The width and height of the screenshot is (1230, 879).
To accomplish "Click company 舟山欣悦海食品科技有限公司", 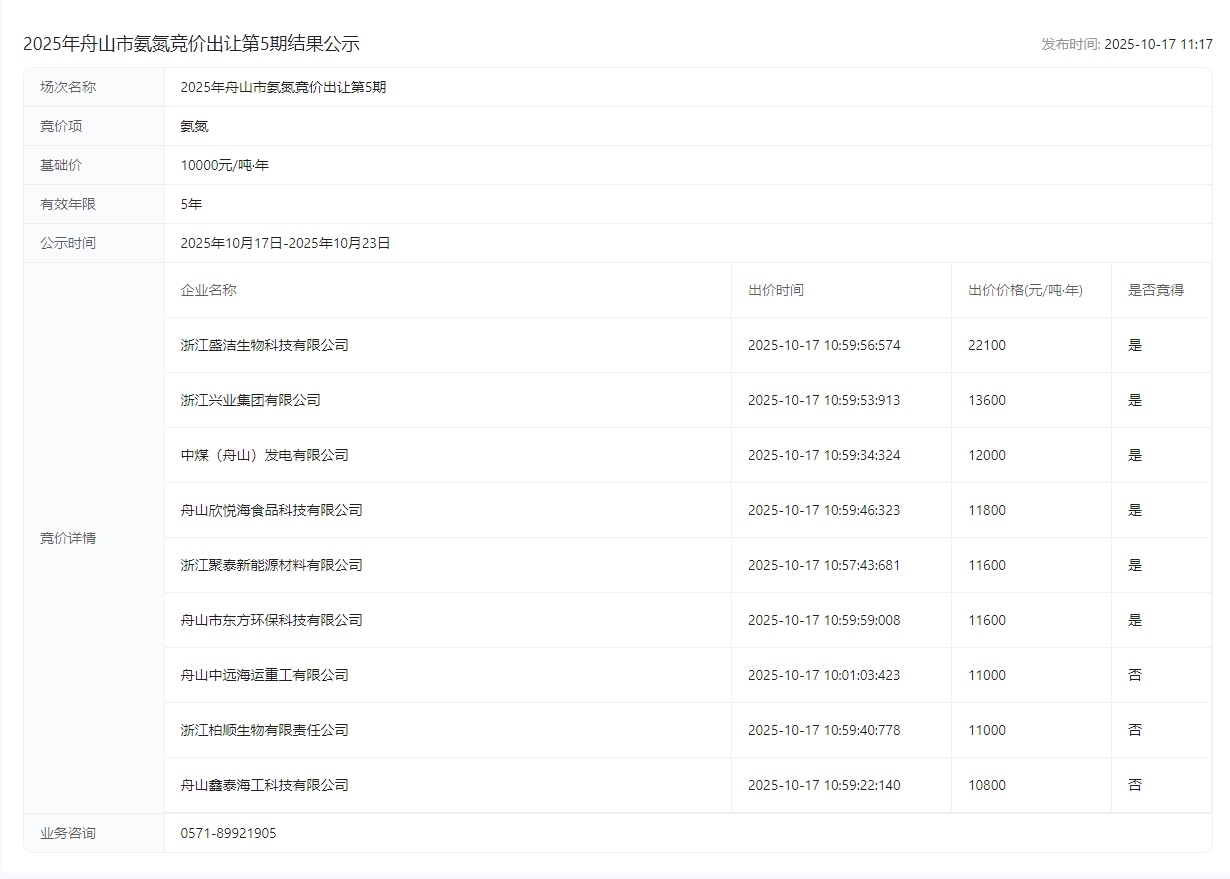I will [271, 510].
